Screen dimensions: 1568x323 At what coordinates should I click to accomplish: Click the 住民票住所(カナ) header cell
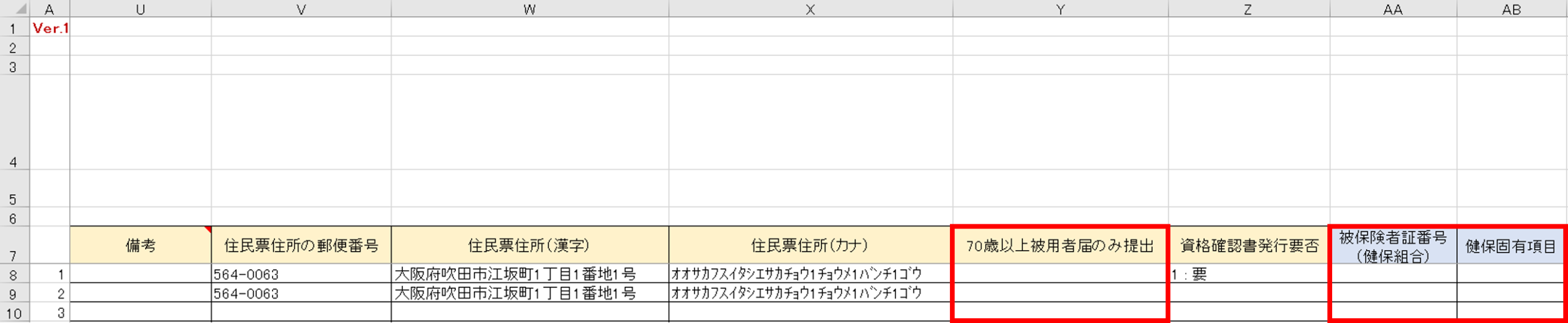[810, 246]
